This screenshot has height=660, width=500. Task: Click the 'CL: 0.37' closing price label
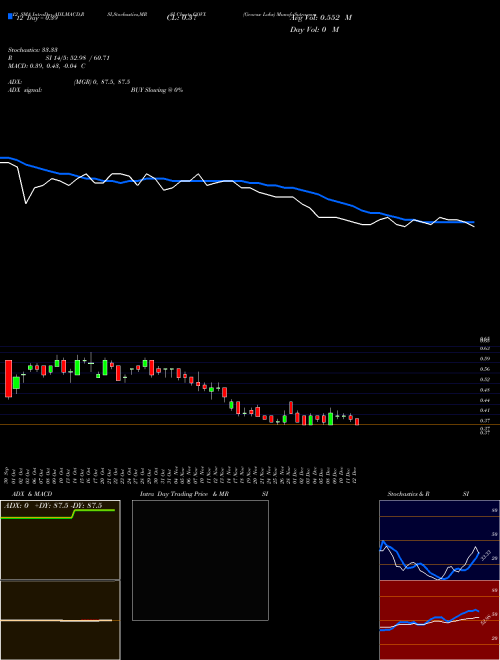click(182, 17)
